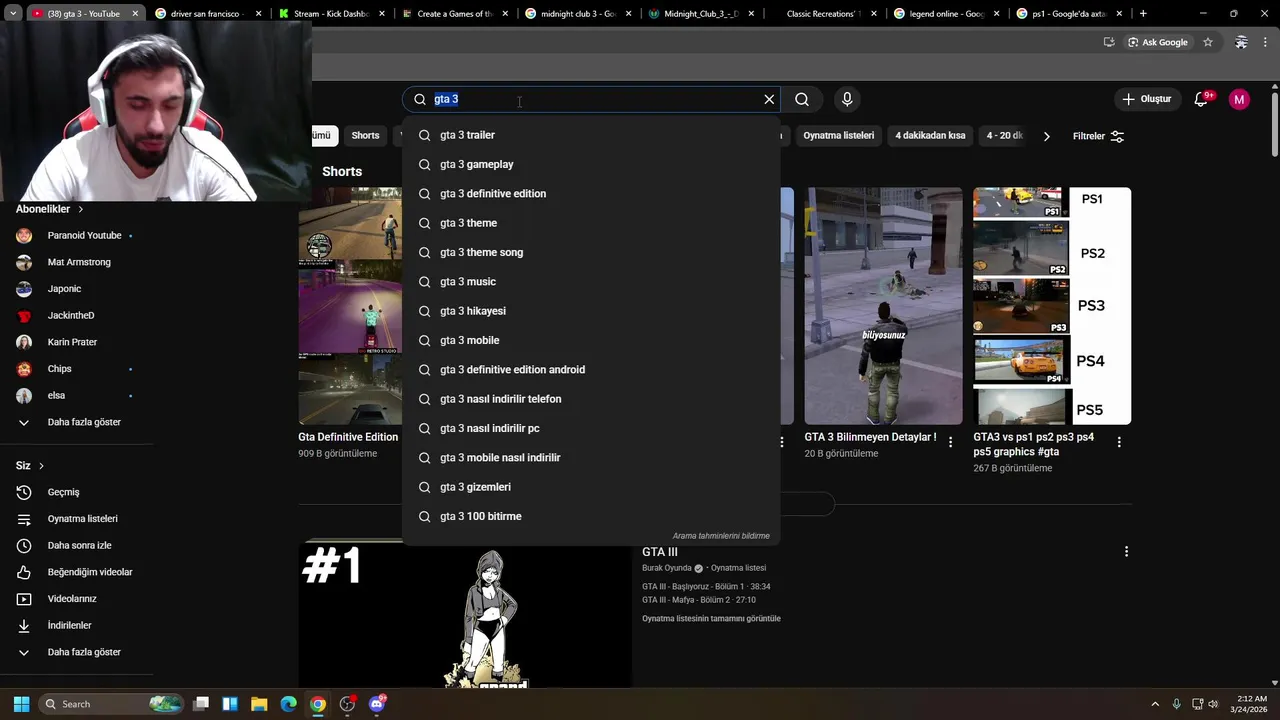The height and width of the screenshot is (720, 1280).
Task: Open the account avatar menu
Action: tap(1239, 99)
